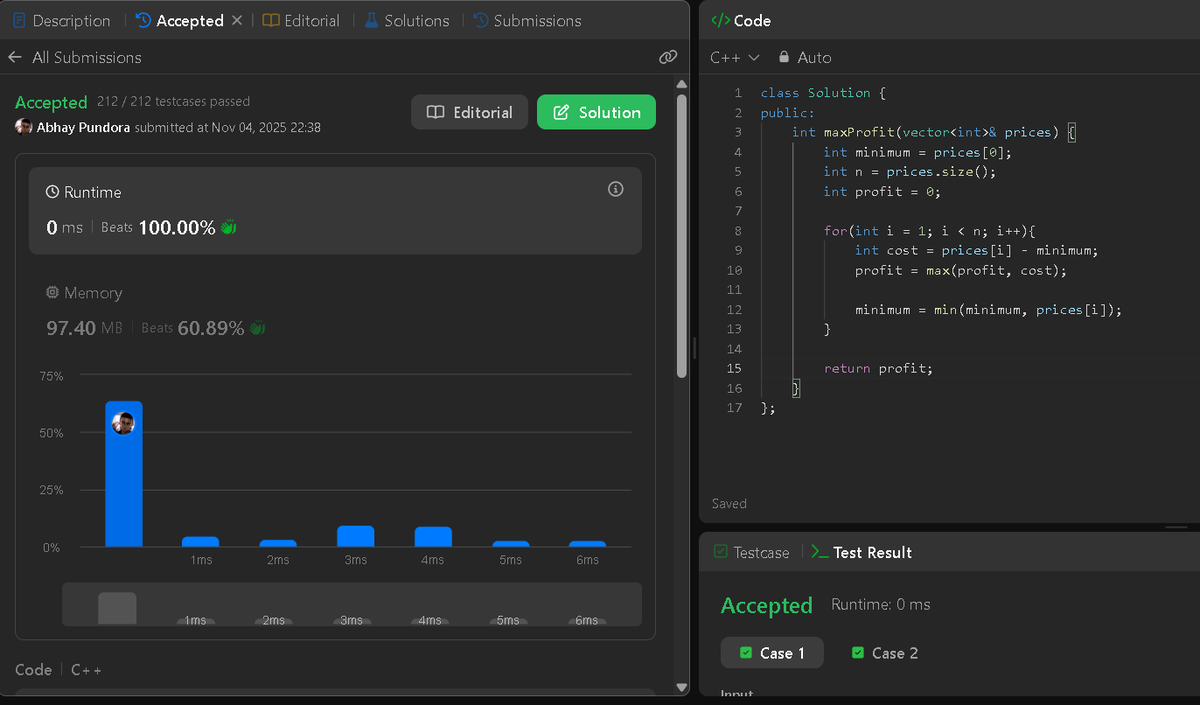
Task: Click the Editorial tab book icon
Action: click(271, 20)
